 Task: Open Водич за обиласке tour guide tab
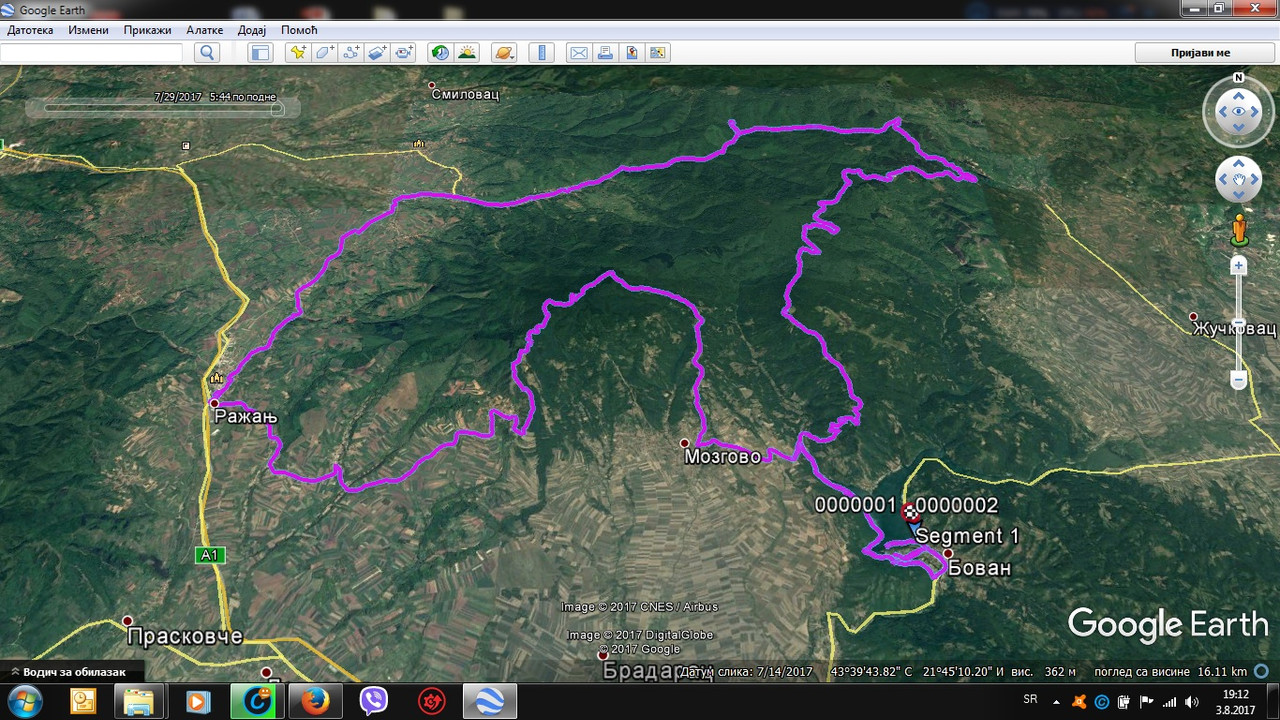[x=73, y=673]
